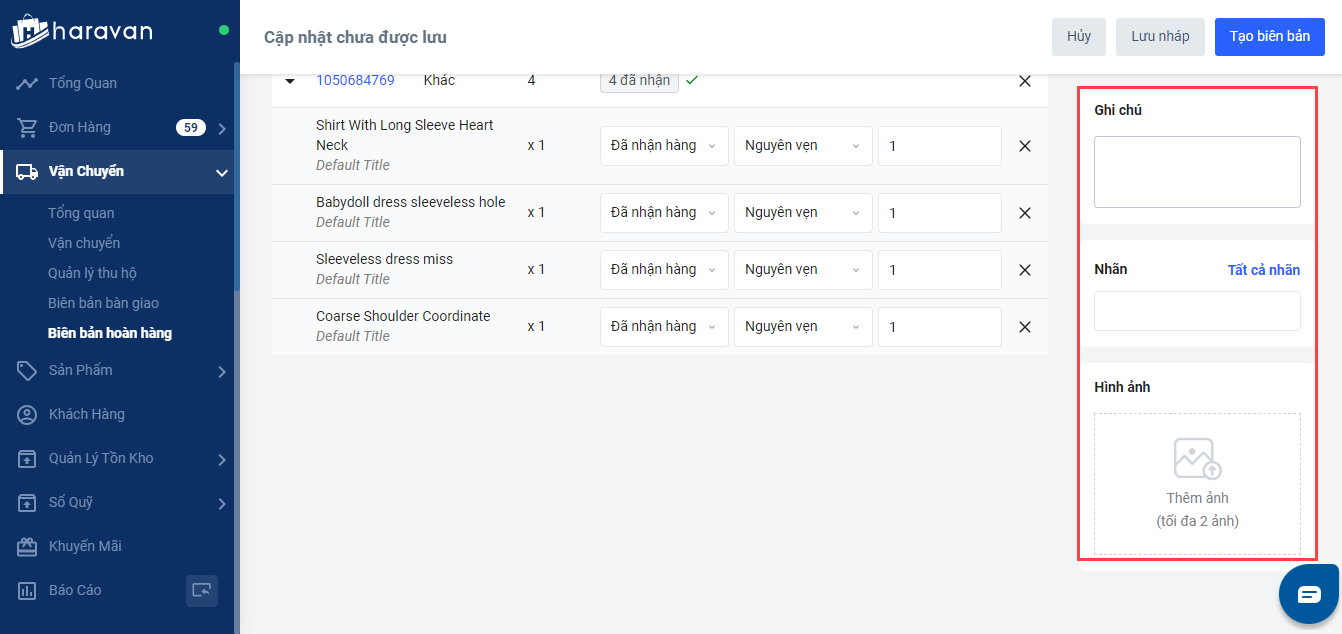Click the sidebar collapse icon near Báo Cáo

point(202,590)
